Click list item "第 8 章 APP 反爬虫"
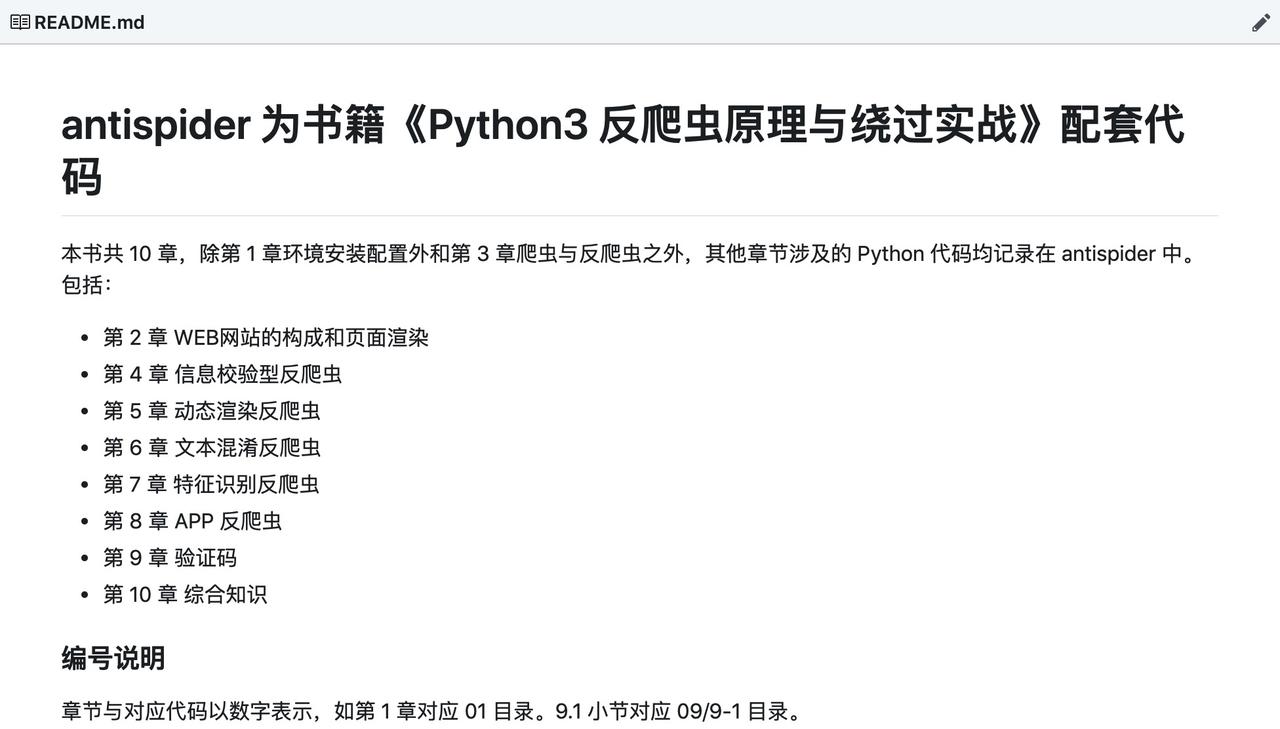Screen dimensions: 1280x729 [192, 521]
